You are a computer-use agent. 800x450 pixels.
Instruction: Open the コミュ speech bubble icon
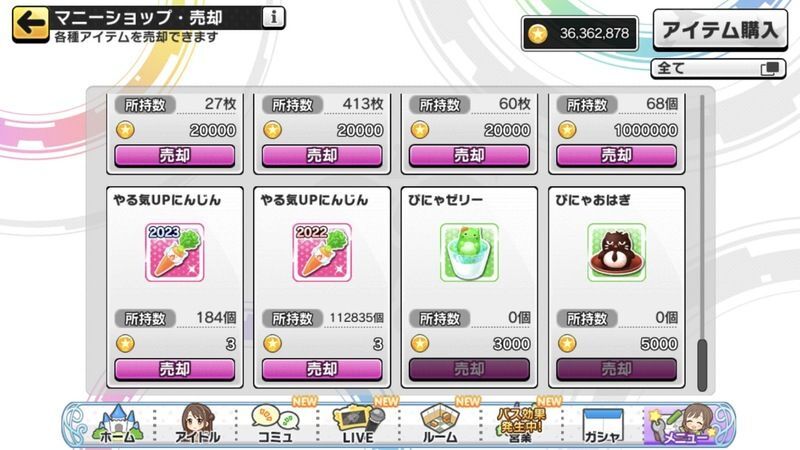point(276,424)
